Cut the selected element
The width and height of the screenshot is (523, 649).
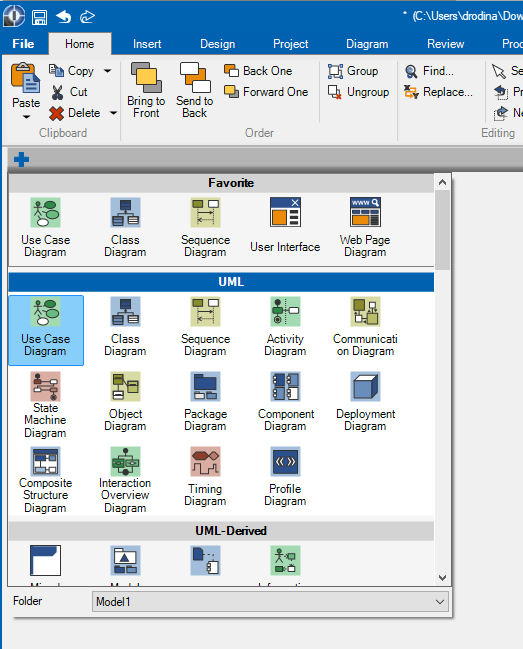(70, 92)
